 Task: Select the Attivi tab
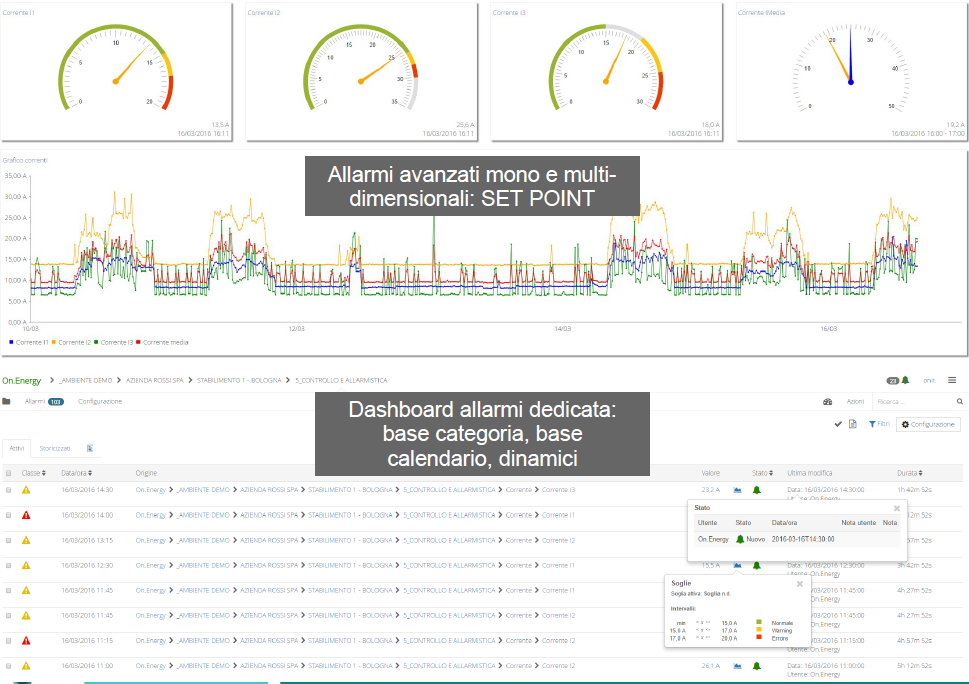coord(17,449)
